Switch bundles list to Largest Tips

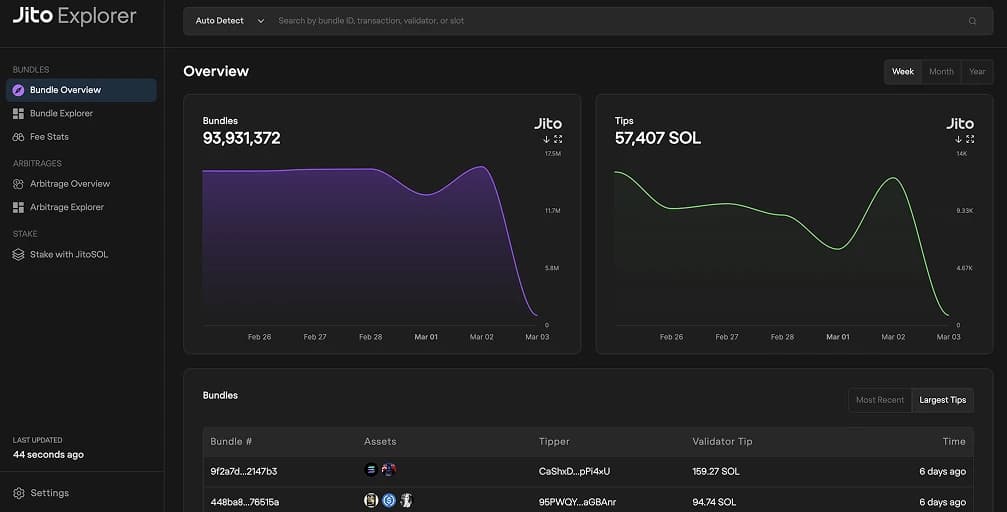[942, 400]
